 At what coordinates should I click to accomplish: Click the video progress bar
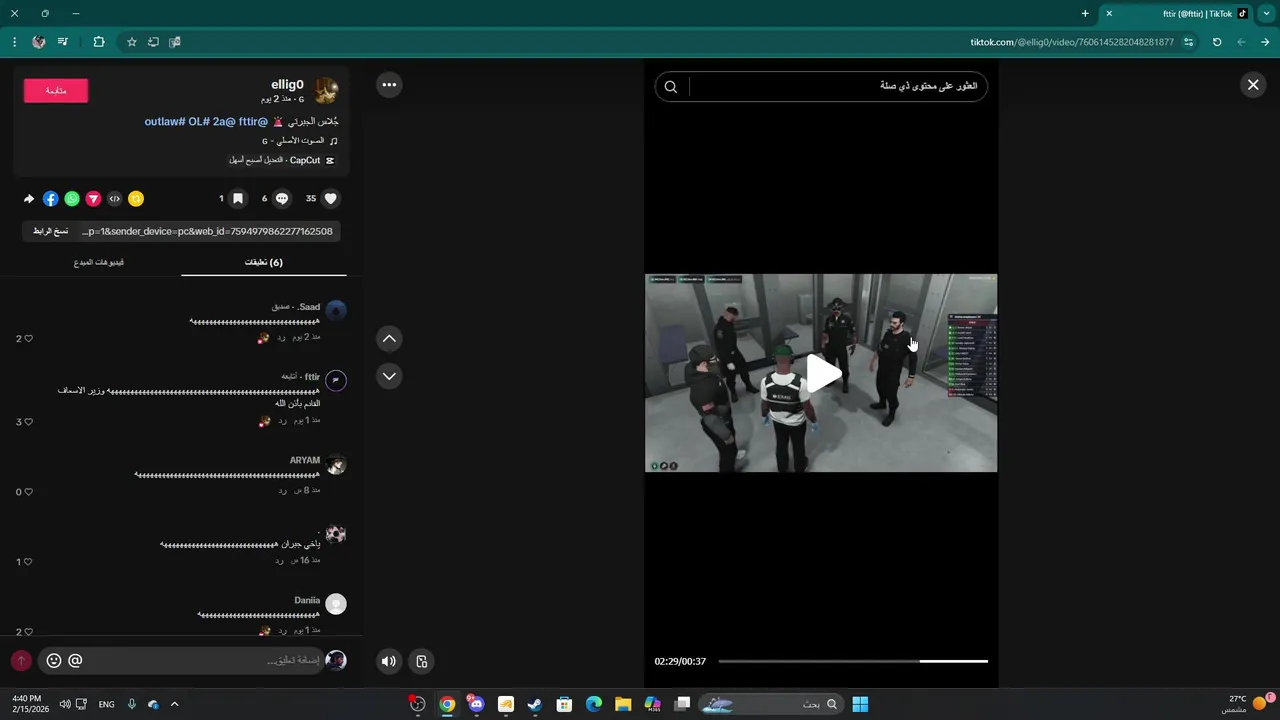click(x=853, y=661)
